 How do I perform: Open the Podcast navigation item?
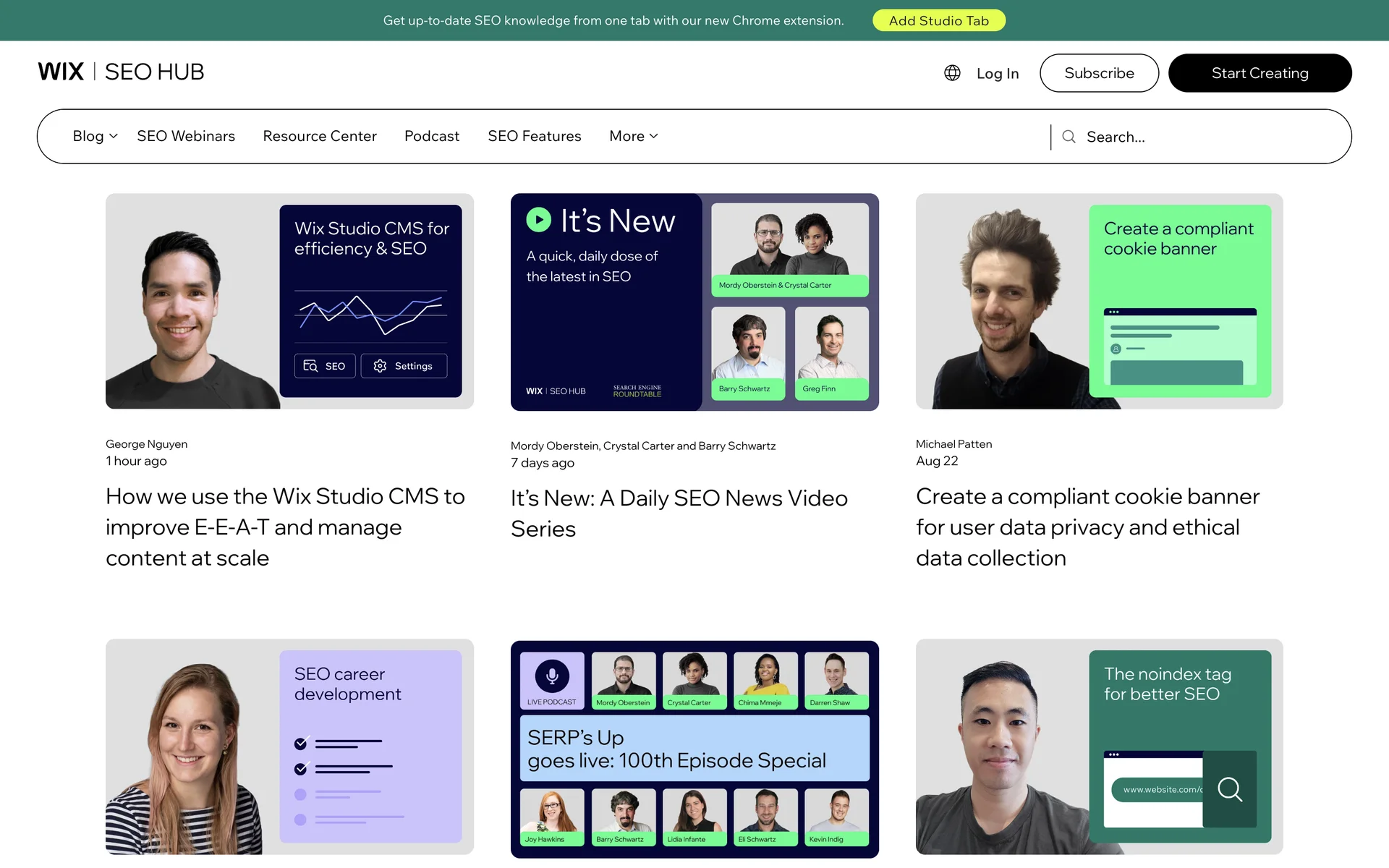pos(432,136)
